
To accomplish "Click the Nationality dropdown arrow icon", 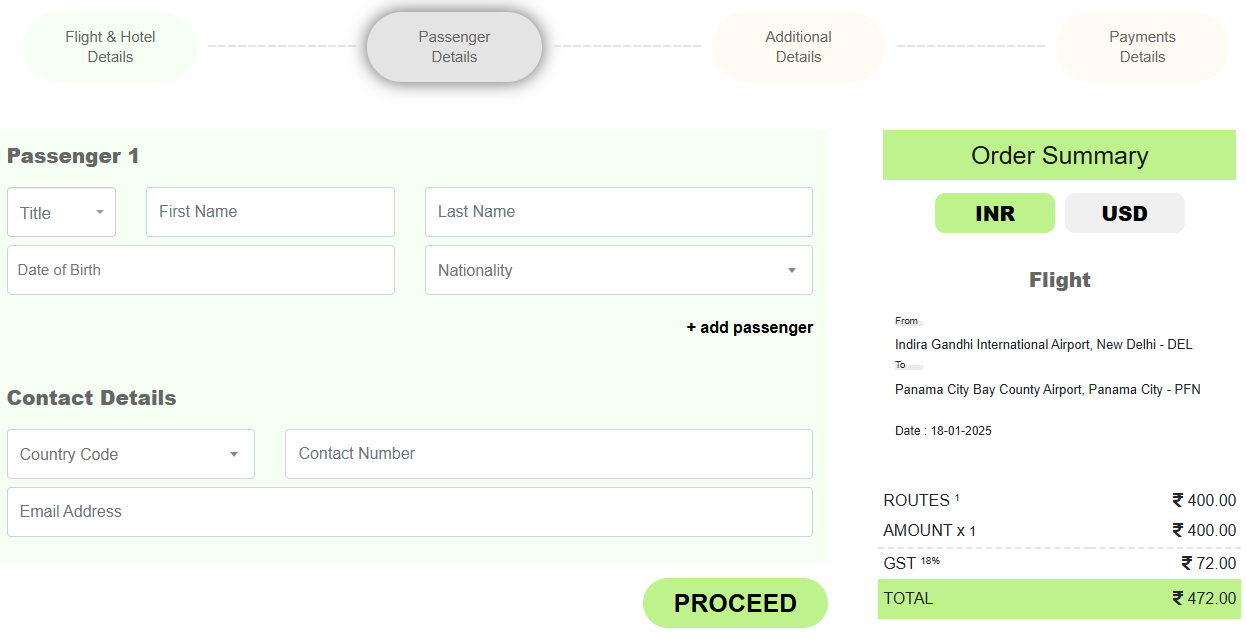I will [x=792, y=270].
